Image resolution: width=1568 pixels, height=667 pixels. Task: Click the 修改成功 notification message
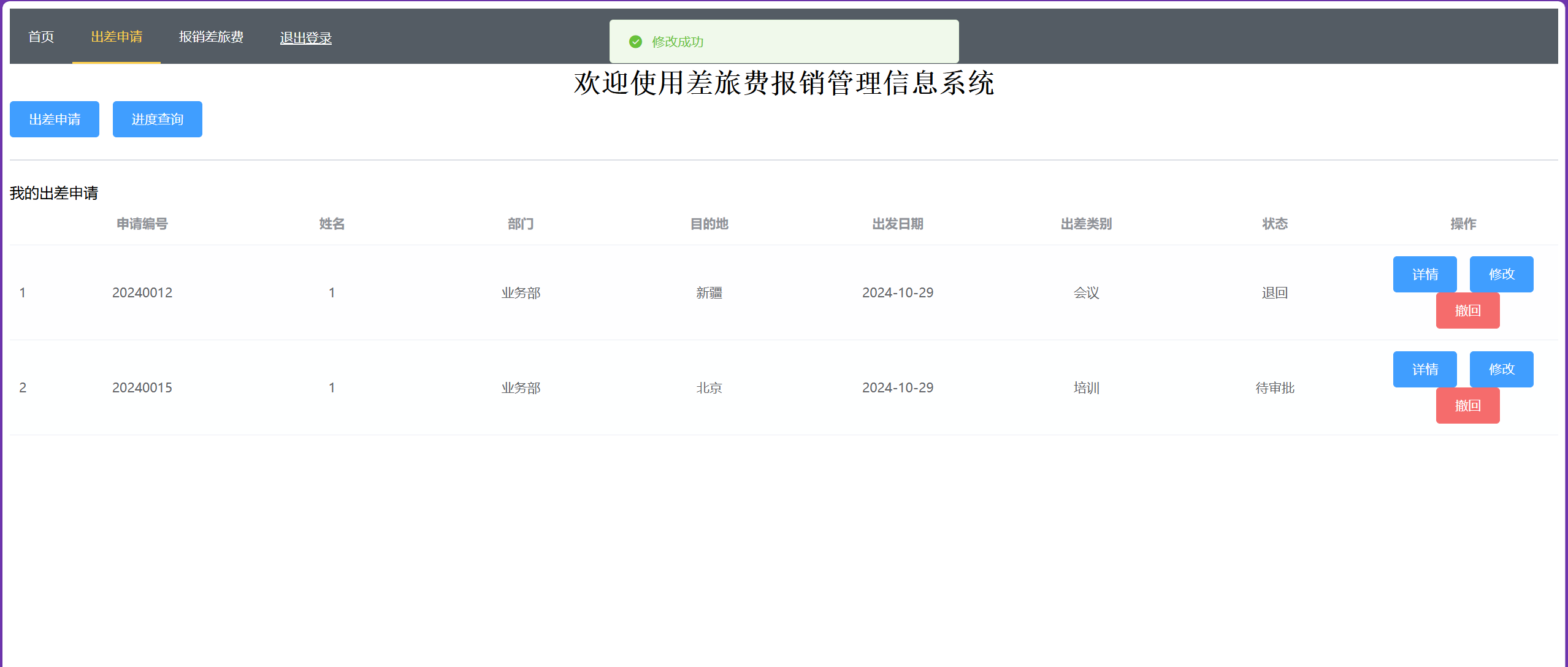click(x=678, y=42)
